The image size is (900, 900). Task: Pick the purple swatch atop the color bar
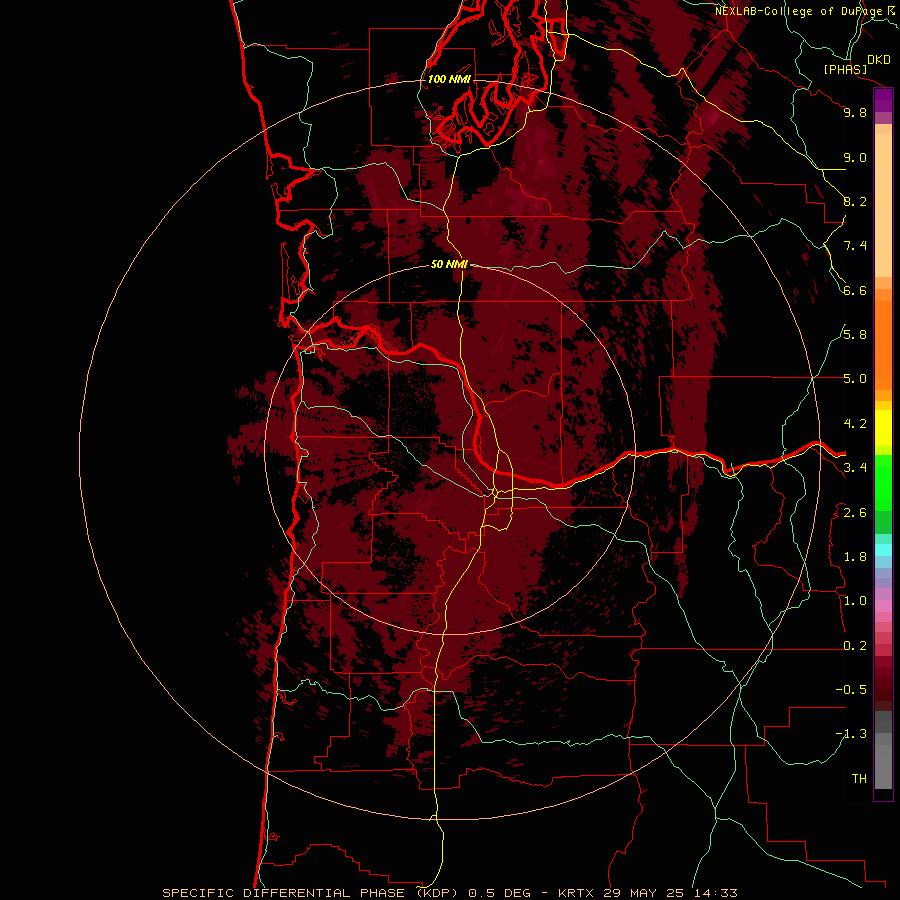(883, 100)
